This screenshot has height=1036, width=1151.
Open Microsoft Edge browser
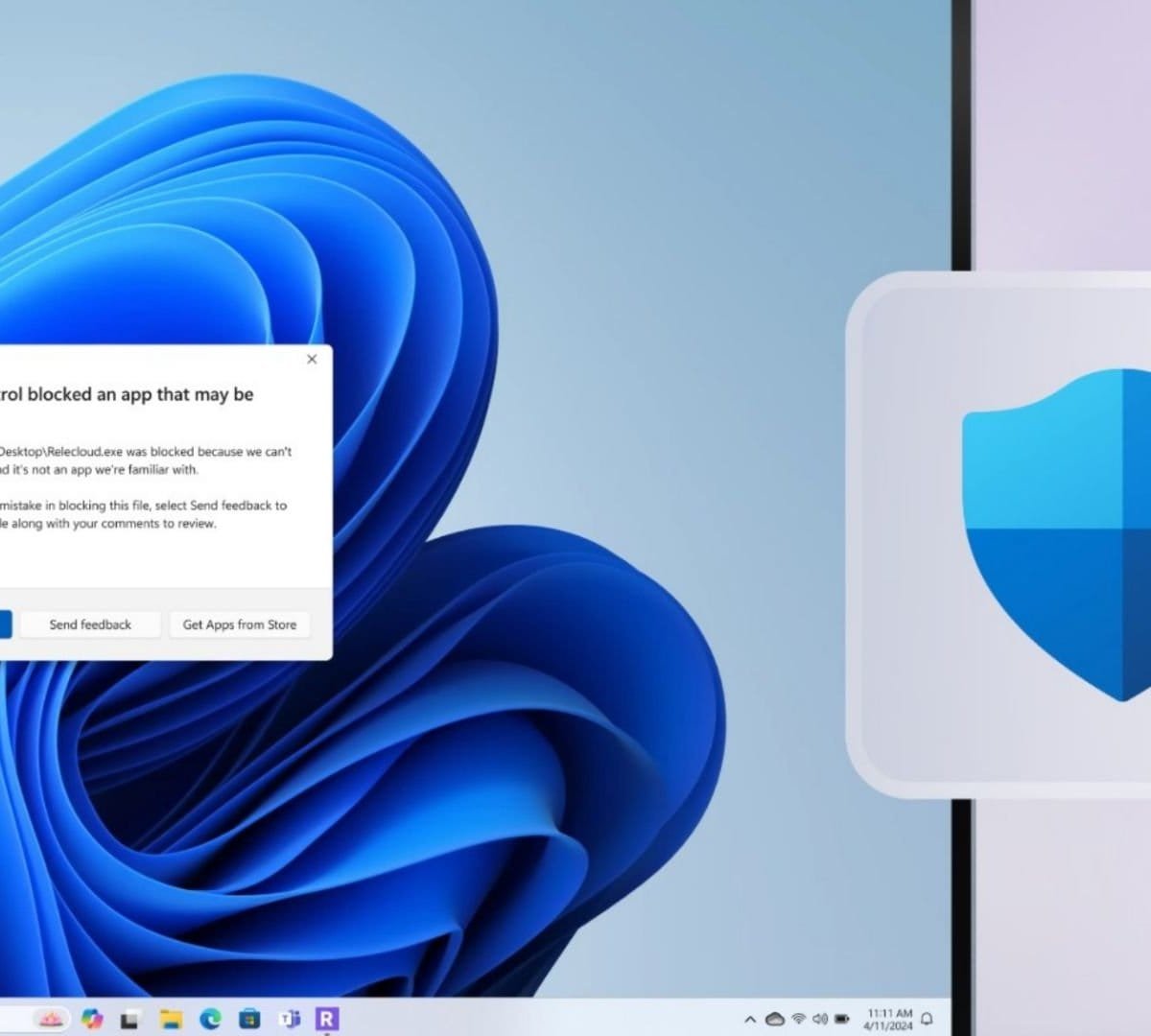[210, 1019]
